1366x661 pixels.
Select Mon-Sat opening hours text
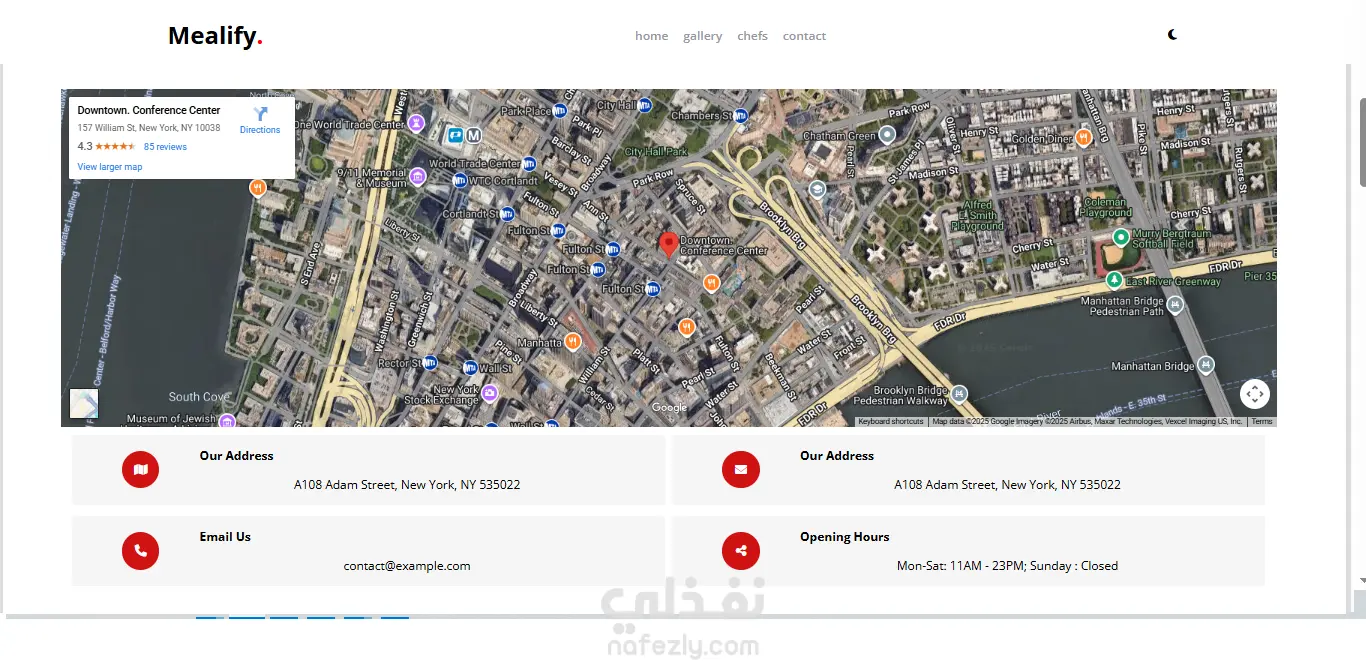coord(1007,566)
